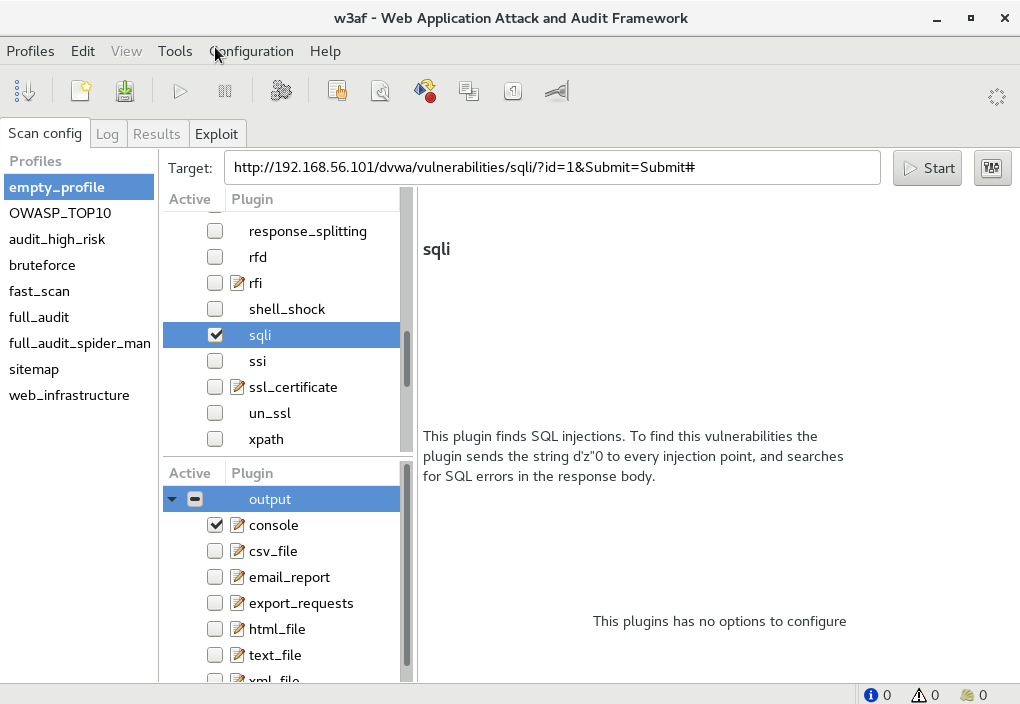
Task: Open the Tools menu
Action: point(175,51)
